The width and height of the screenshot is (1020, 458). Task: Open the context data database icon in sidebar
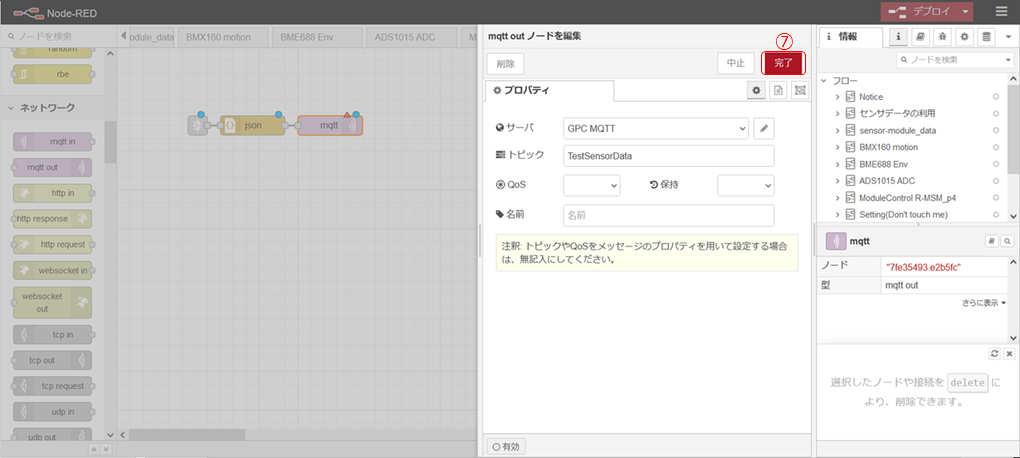click(x=987, y=37)
